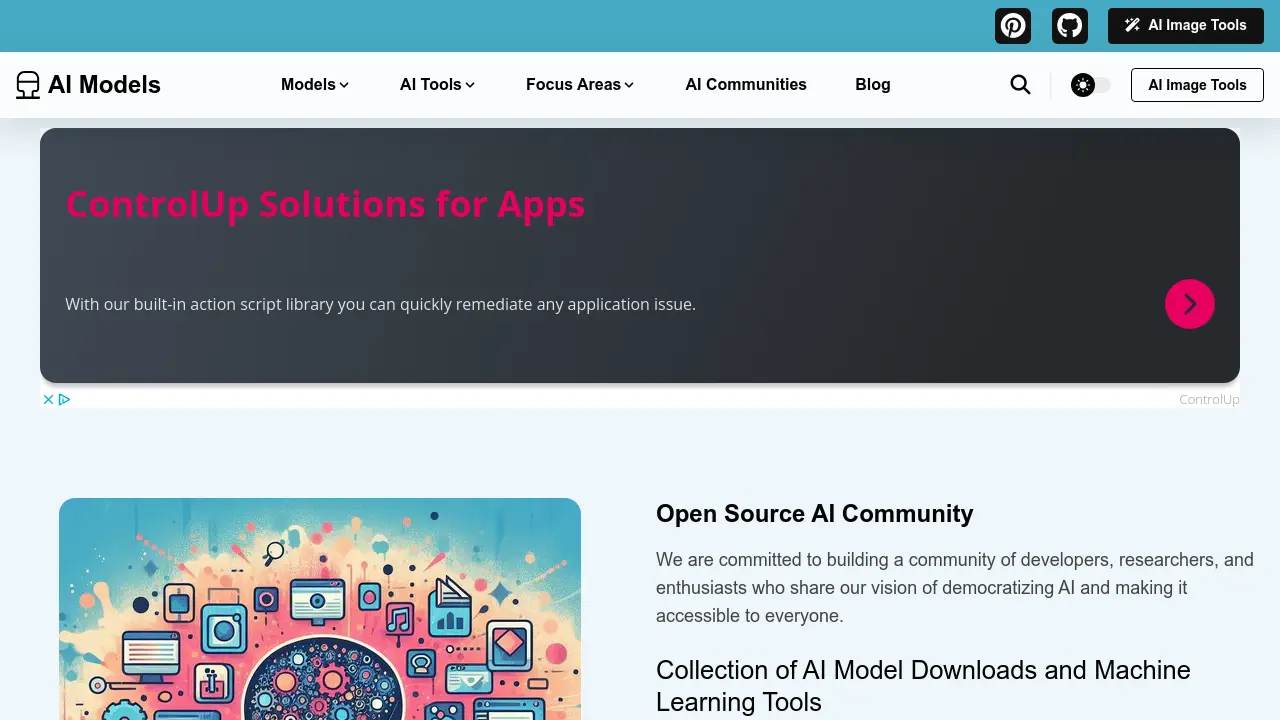Screen dimensions: 1280x720
Task: Open the GitHub icon link
Action: point(1070,25)
